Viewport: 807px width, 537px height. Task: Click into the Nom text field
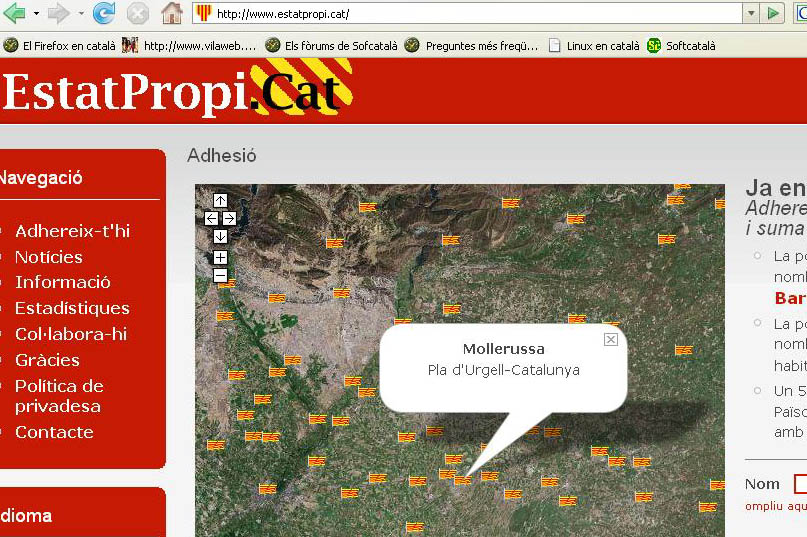[x=800, y=484]
